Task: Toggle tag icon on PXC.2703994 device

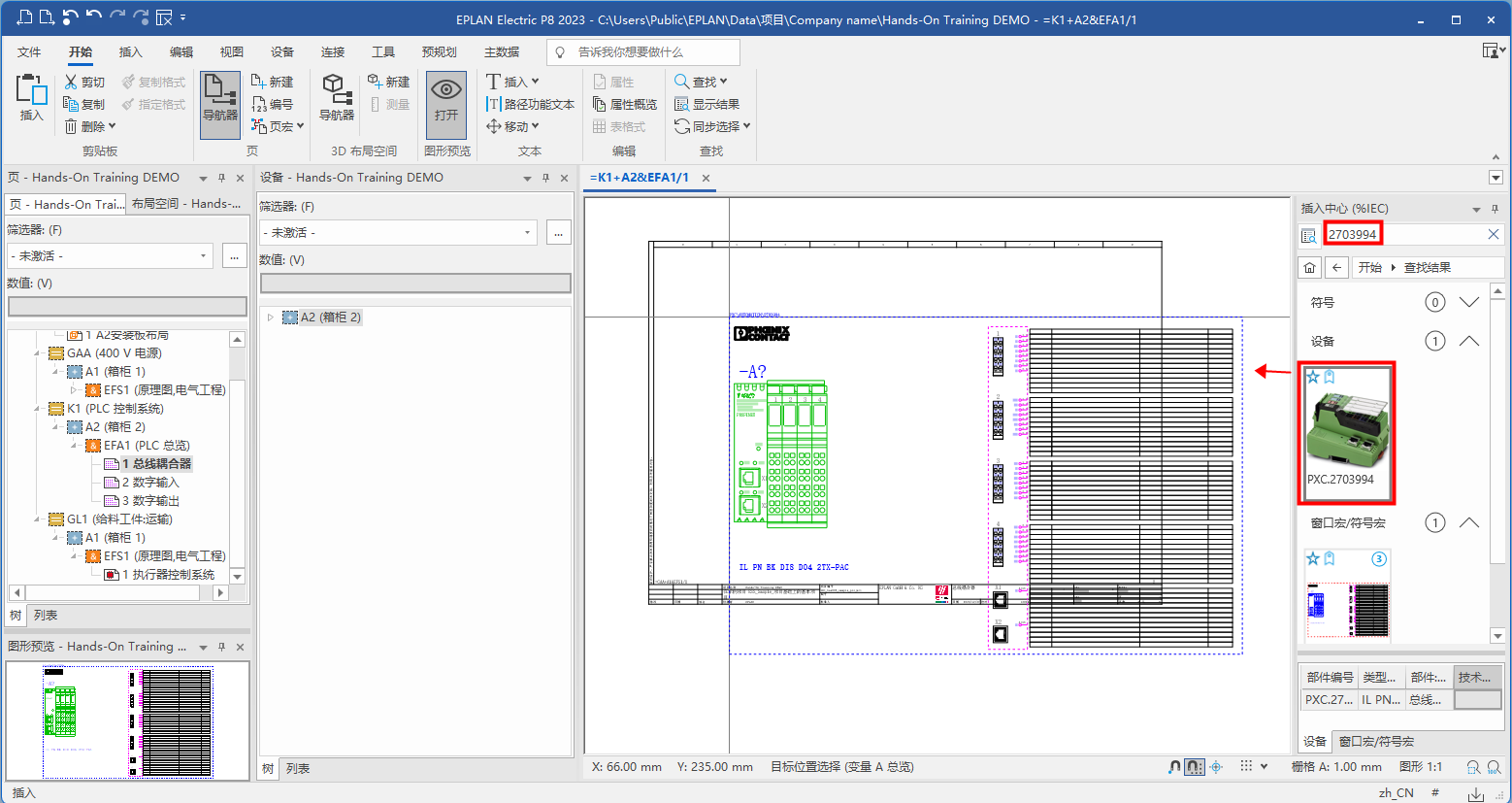Action: [x=1330, y=377]
